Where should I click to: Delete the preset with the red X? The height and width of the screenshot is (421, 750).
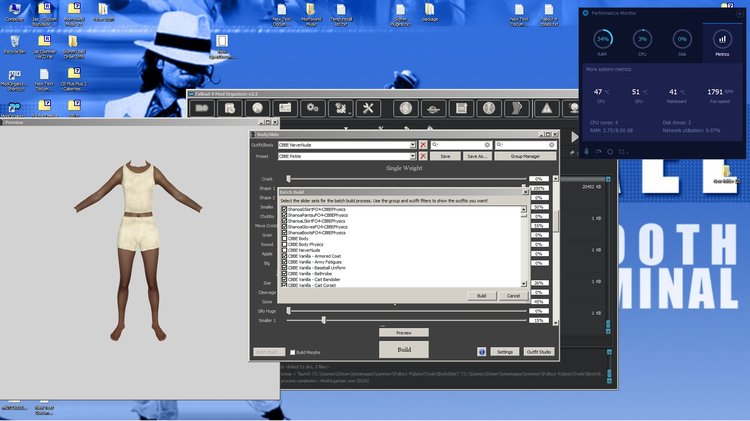pos(423,156)
